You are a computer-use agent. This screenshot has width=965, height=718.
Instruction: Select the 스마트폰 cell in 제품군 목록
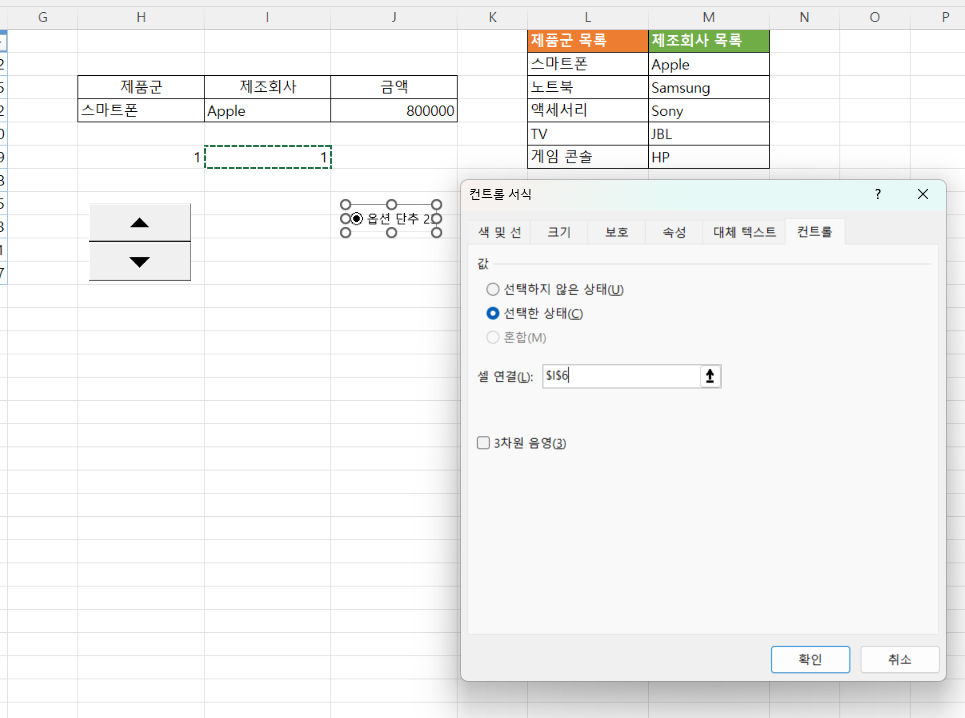pos(588,64)
